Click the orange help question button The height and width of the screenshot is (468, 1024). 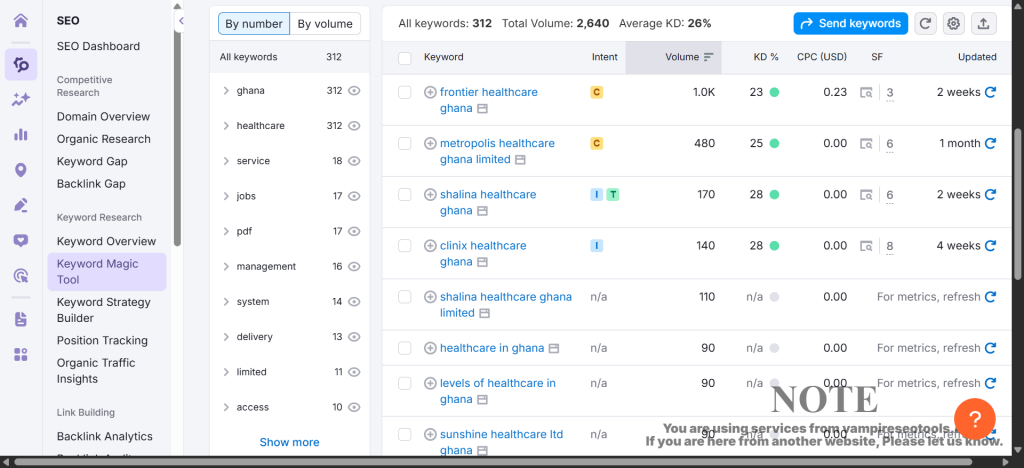point(974,418)
